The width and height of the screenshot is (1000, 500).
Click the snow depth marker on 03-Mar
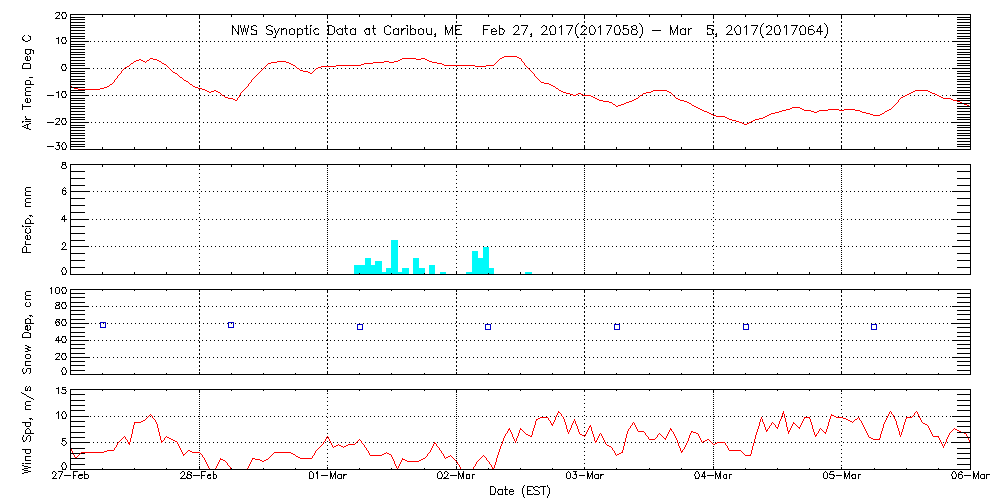tap(617, 327)
